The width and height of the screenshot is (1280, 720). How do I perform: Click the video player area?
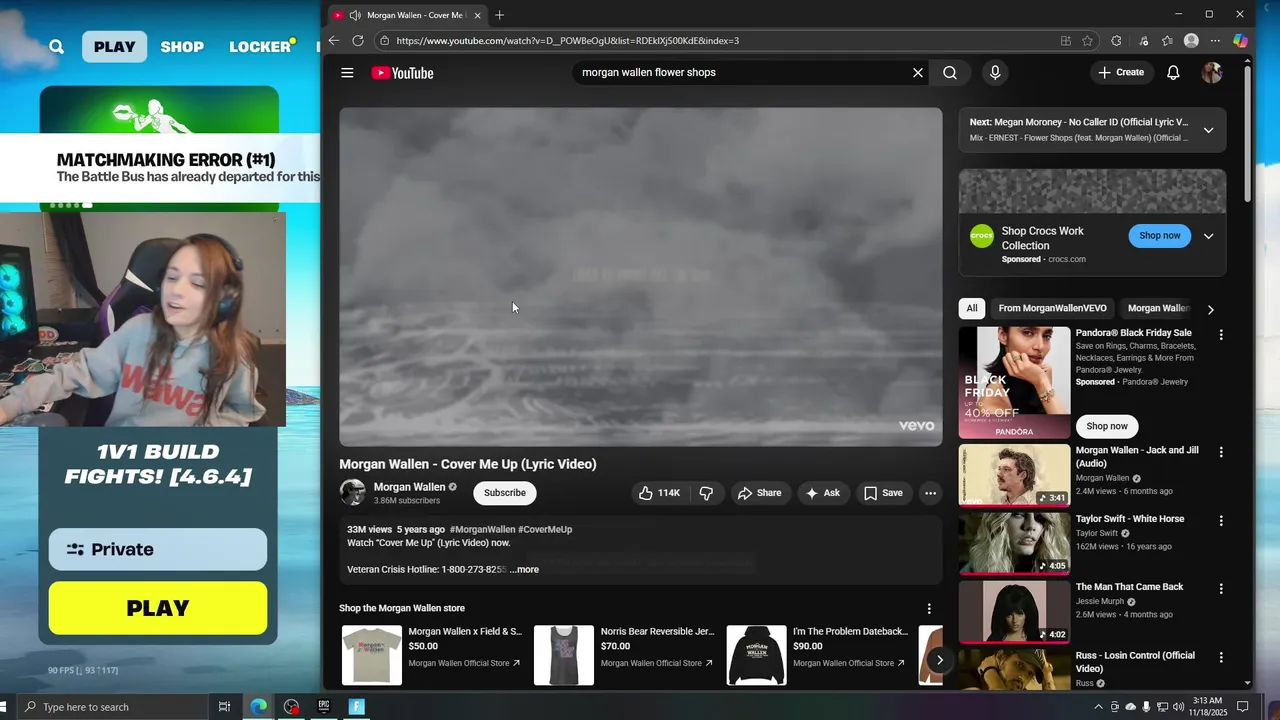[x=641, y=277]
